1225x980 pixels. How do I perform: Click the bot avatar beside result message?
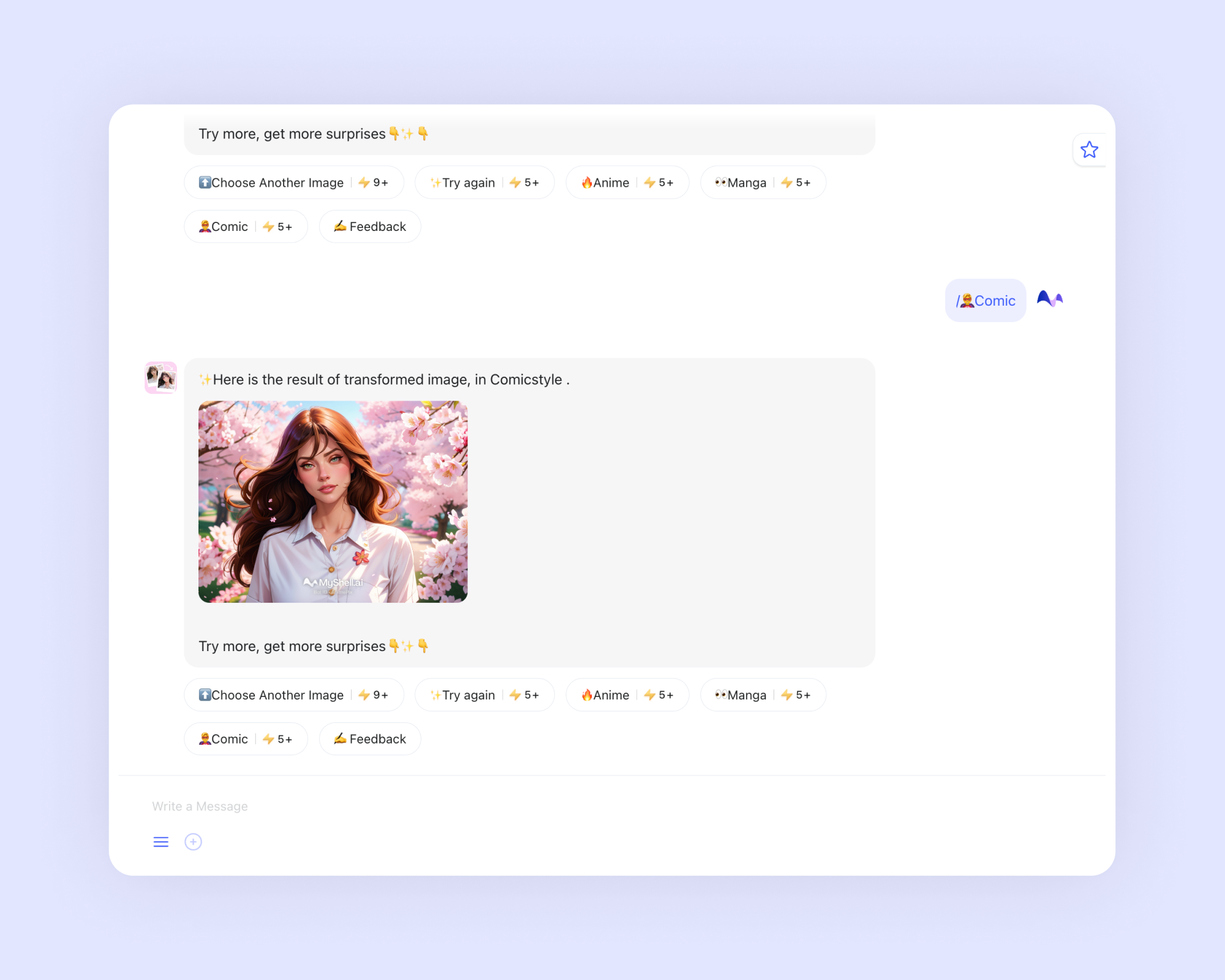click(161, 377)
